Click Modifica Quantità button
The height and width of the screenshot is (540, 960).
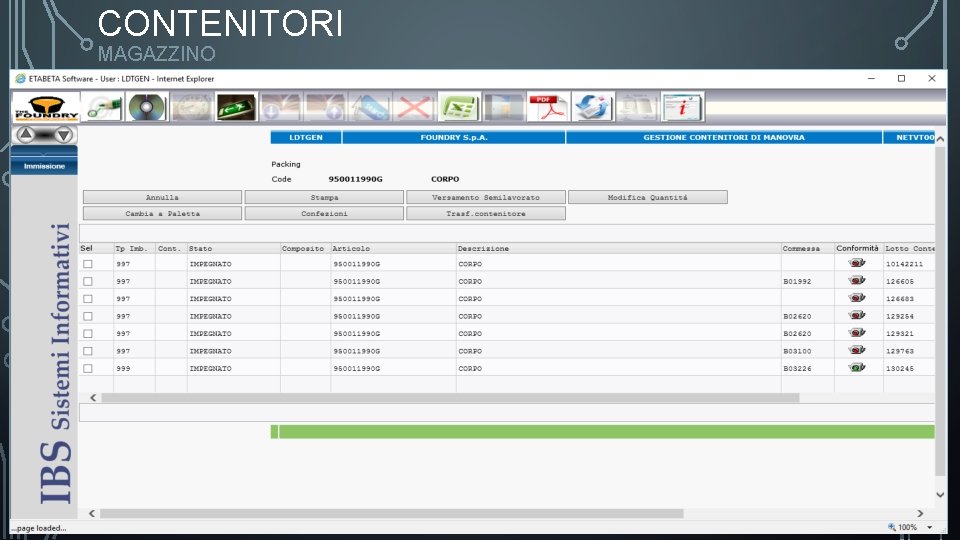648,197
